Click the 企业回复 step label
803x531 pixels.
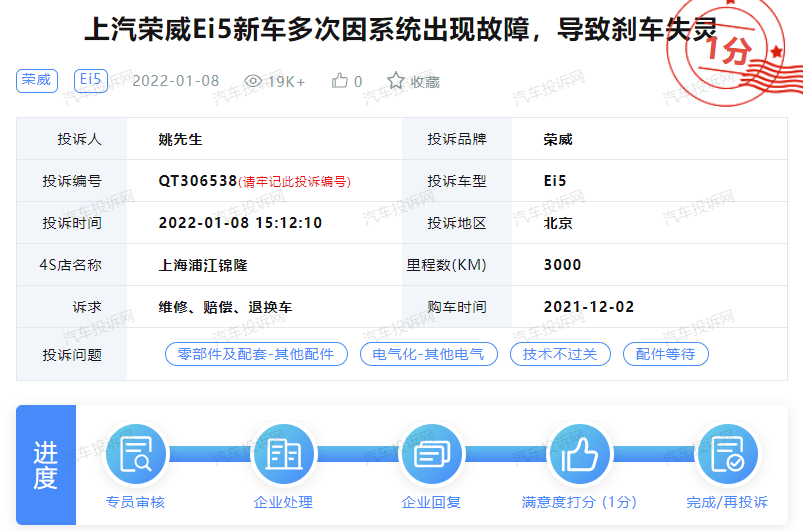click(431, 502)
